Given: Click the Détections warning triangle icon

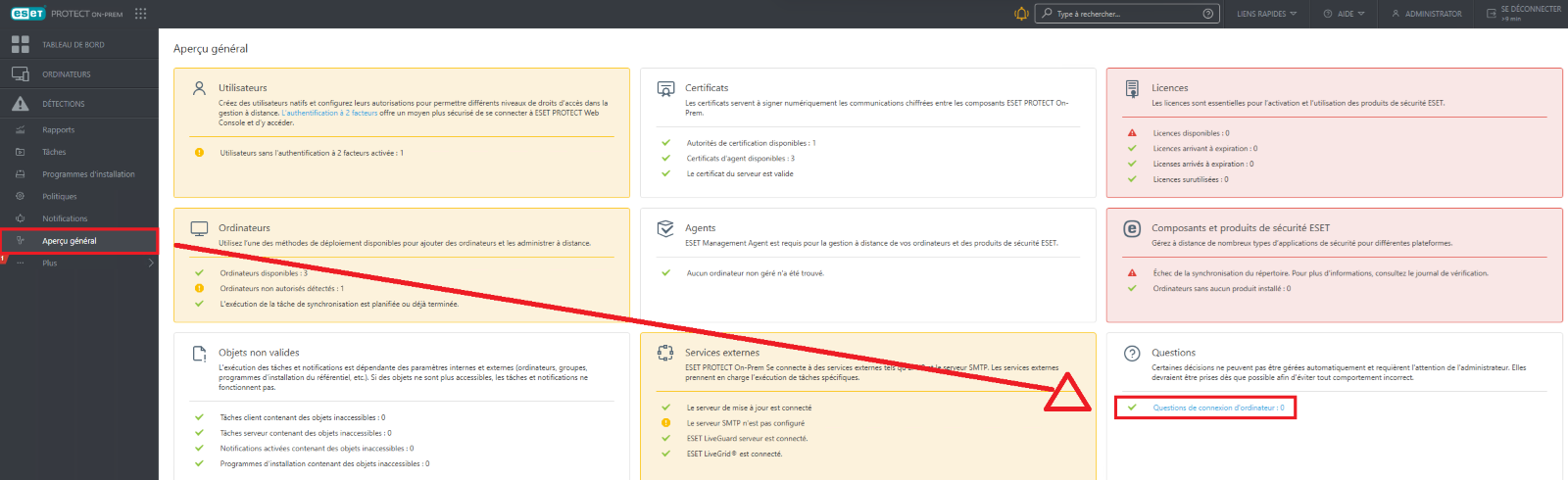Looking at the screenshot, I should click(x=20, y=103).
